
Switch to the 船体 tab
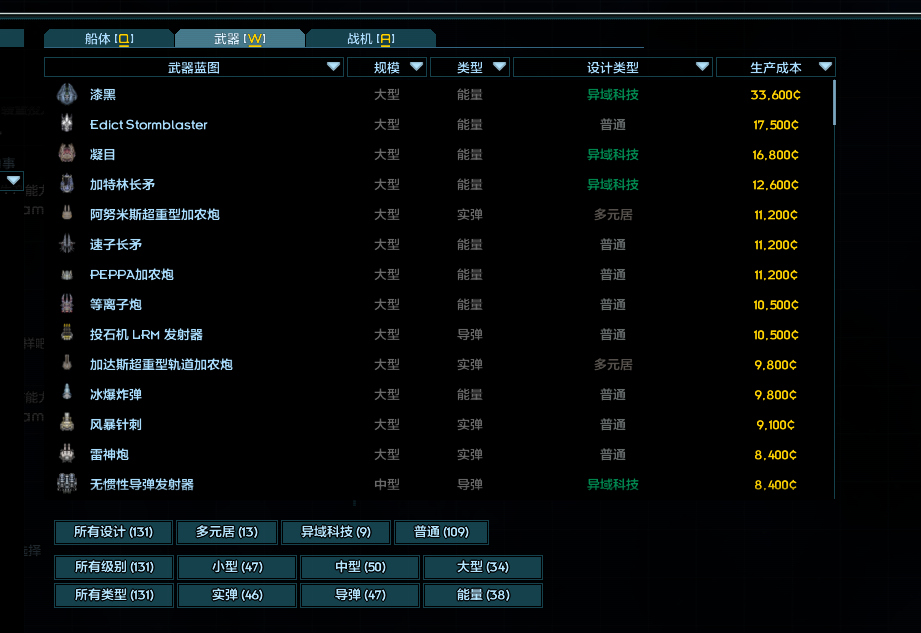pyautogui.click(x=109, y=39)
